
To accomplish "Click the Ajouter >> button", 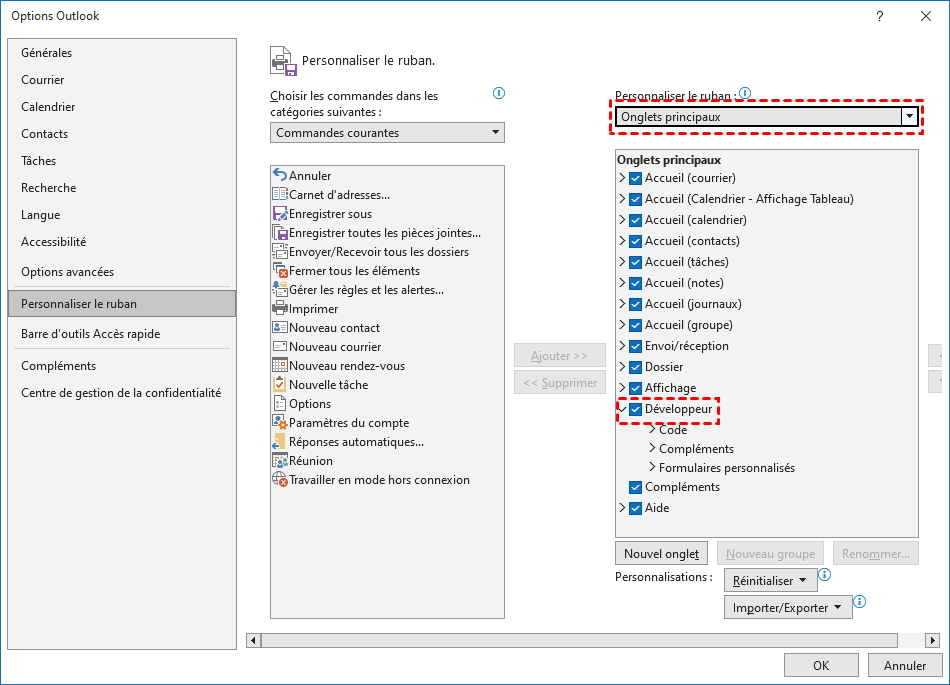I will [x=560, y=356].
